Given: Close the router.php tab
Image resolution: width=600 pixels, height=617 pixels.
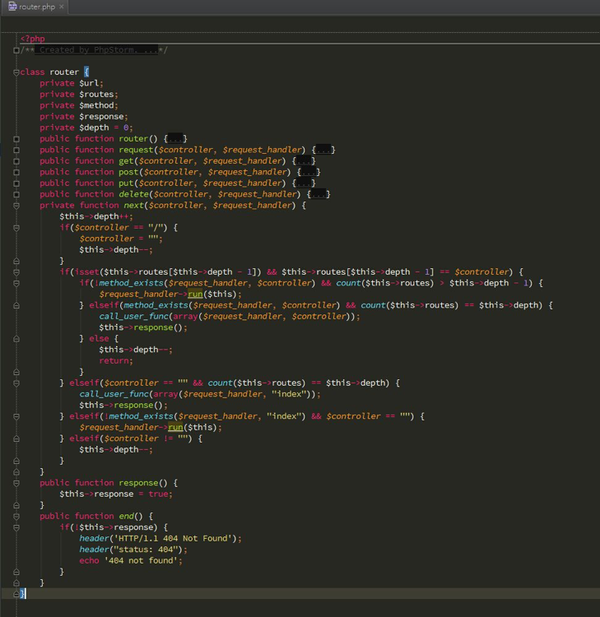Looking at the screenshot, I should point(63,7).
